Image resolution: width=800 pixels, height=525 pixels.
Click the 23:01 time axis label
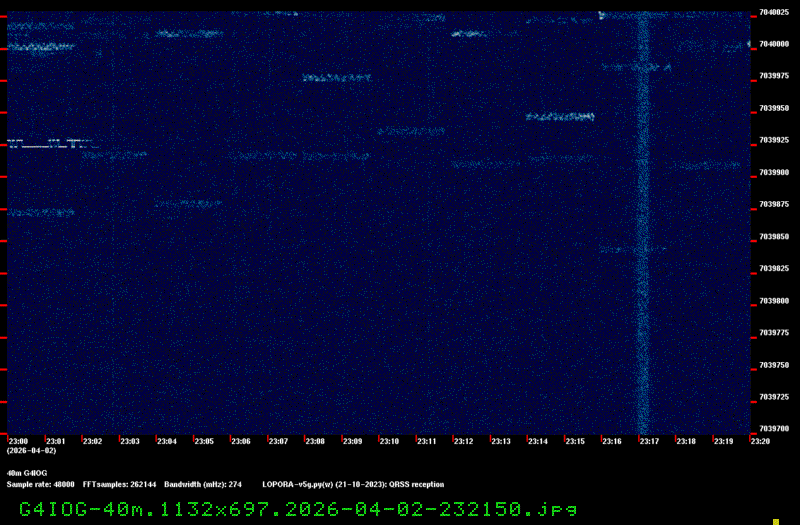click(x=56, y=441)
